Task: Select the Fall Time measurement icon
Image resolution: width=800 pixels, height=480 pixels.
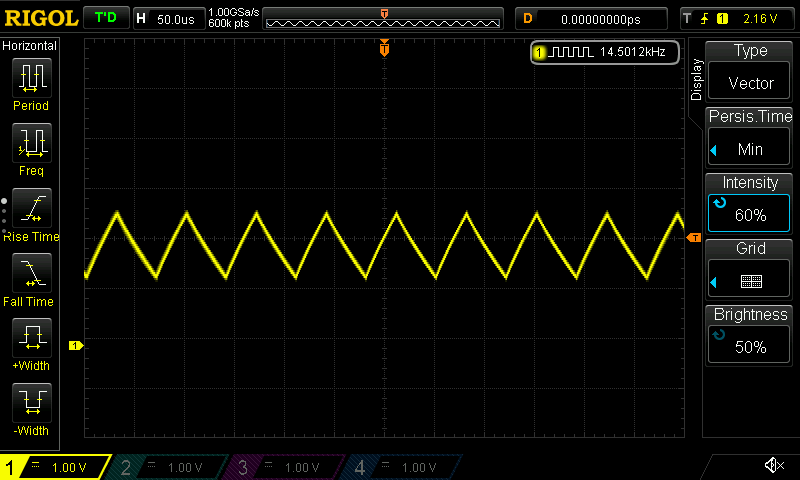Action: [32, 272]
